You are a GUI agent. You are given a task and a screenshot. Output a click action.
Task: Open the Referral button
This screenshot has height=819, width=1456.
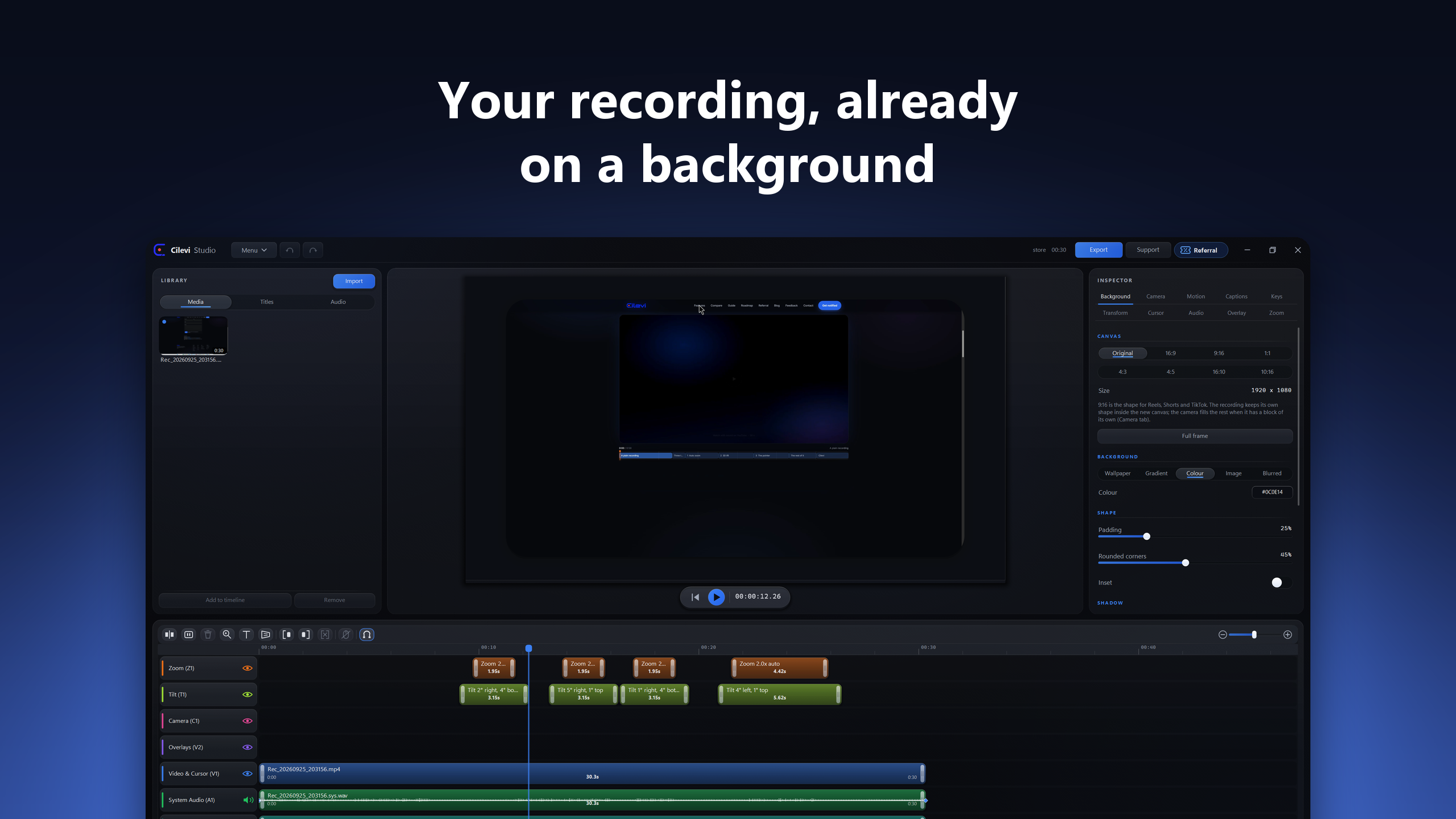[x=1201, y=250]
